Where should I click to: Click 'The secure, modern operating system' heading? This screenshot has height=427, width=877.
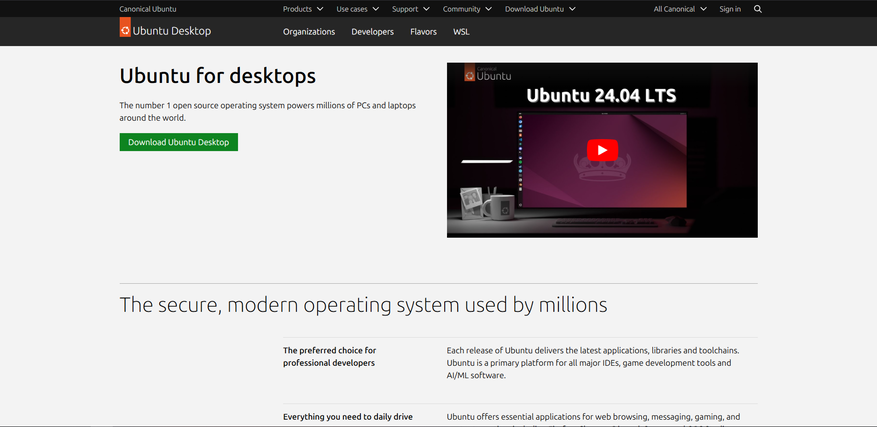364,305
